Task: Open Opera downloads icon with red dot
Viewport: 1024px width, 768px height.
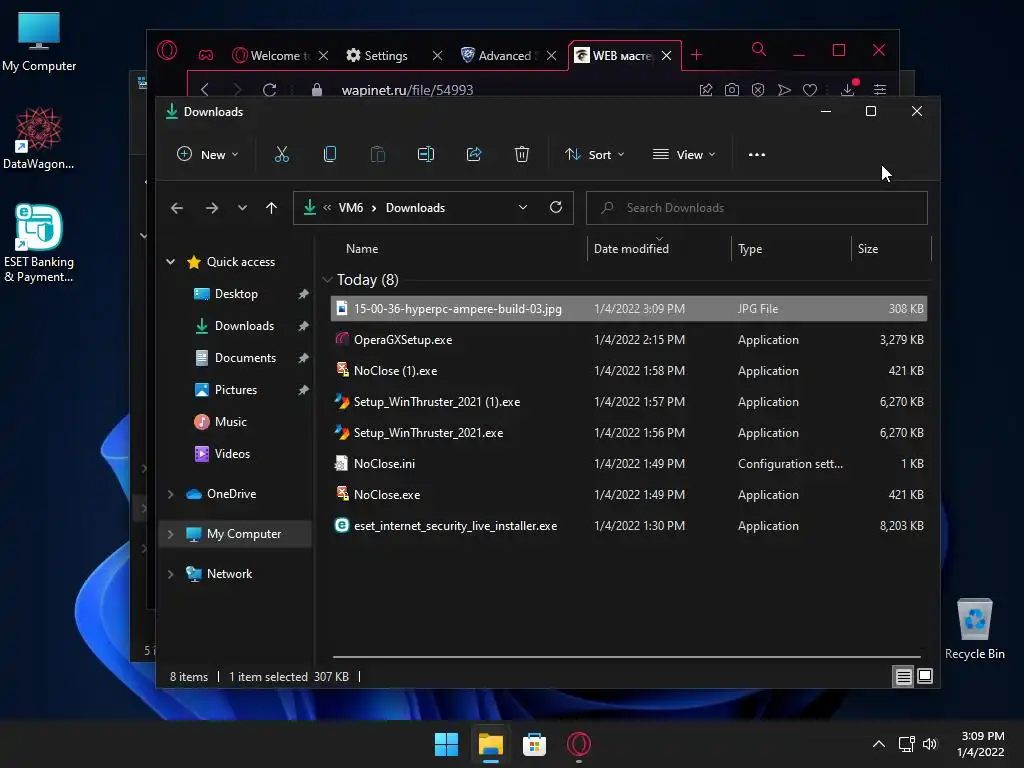Action: pyautogui.click(x=849, y=89)
